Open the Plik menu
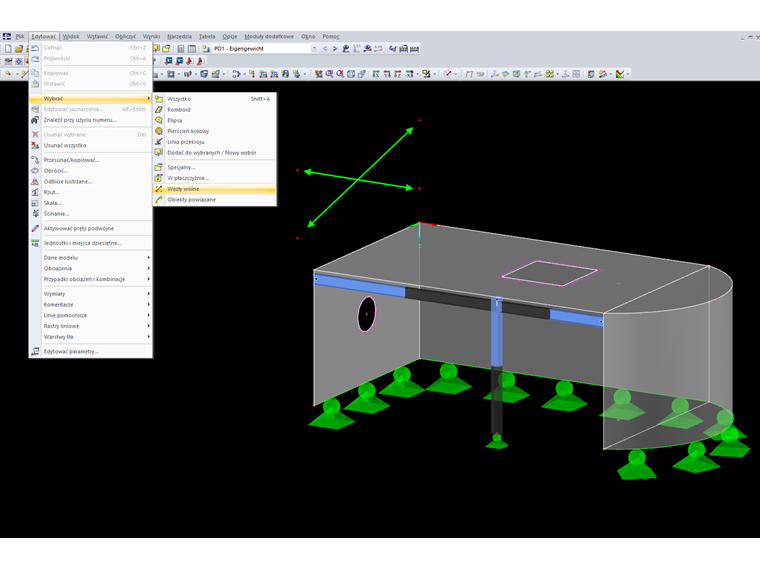The image size is (760, 570). [20, 36]
